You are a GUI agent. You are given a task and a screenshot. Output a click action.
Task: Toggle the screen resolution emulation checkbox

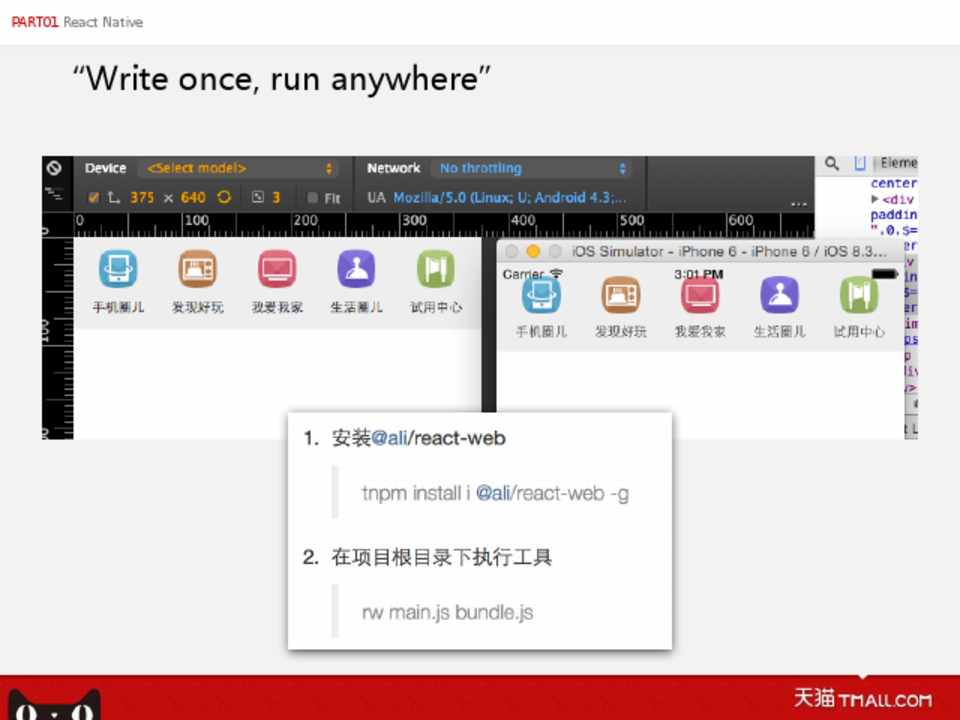tap(93, 198)
